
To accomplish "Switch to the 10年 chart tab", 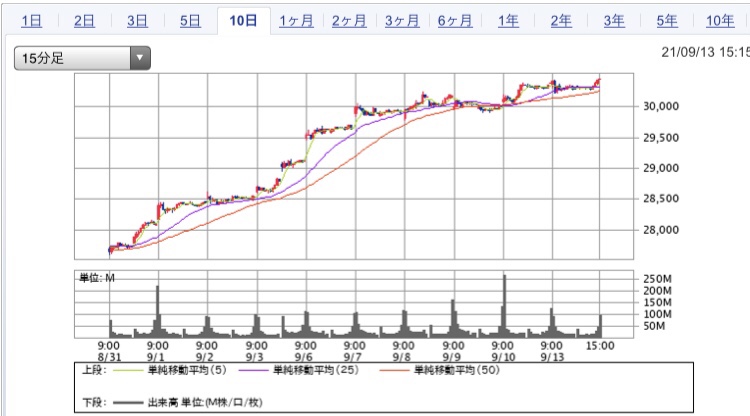I will (x=720, y=21).
